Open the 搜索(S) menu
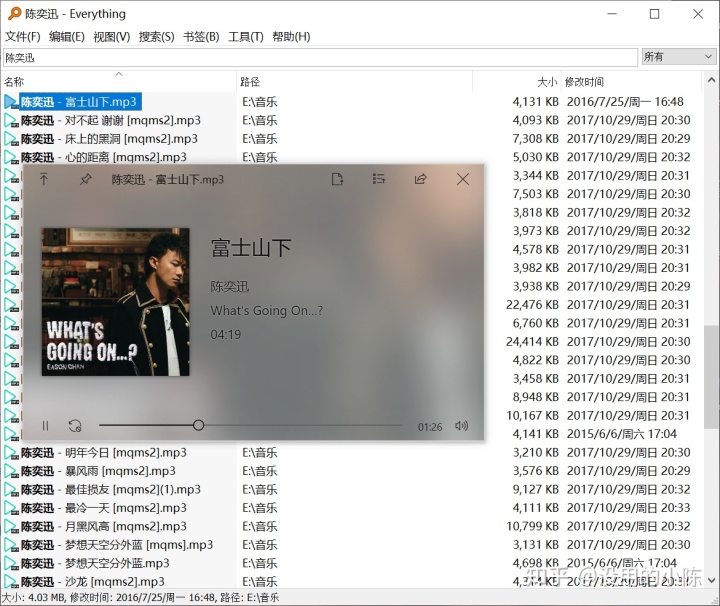Screen dimensions: 720x606 (157, 37)
